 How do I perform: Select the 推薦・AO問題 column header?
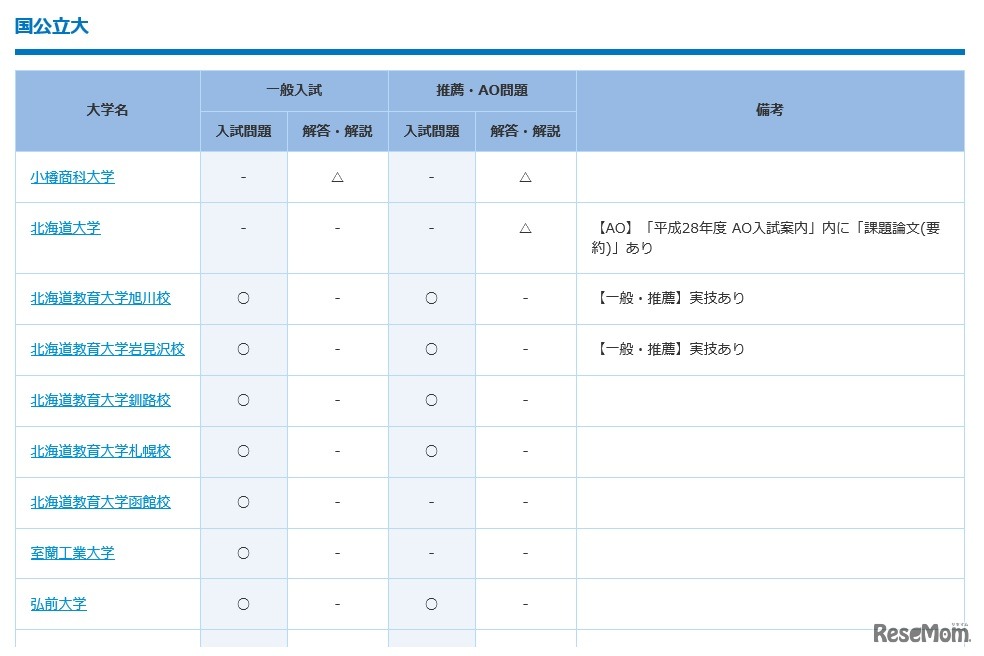point(480,90)
